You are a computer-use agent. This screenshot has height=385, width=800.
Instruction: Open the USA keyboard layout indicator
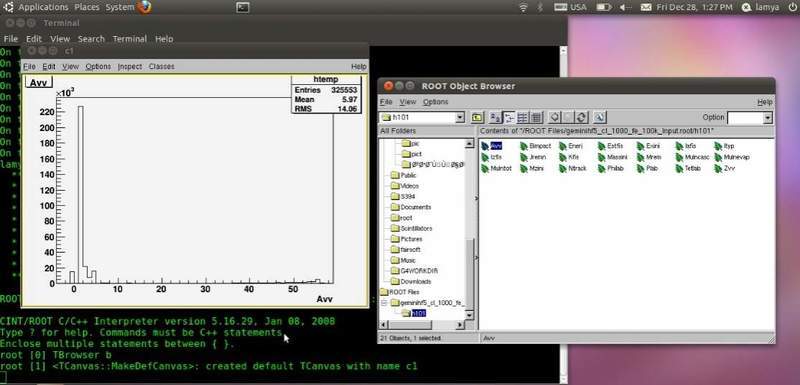pyautogui.click(x=570, y=7)
